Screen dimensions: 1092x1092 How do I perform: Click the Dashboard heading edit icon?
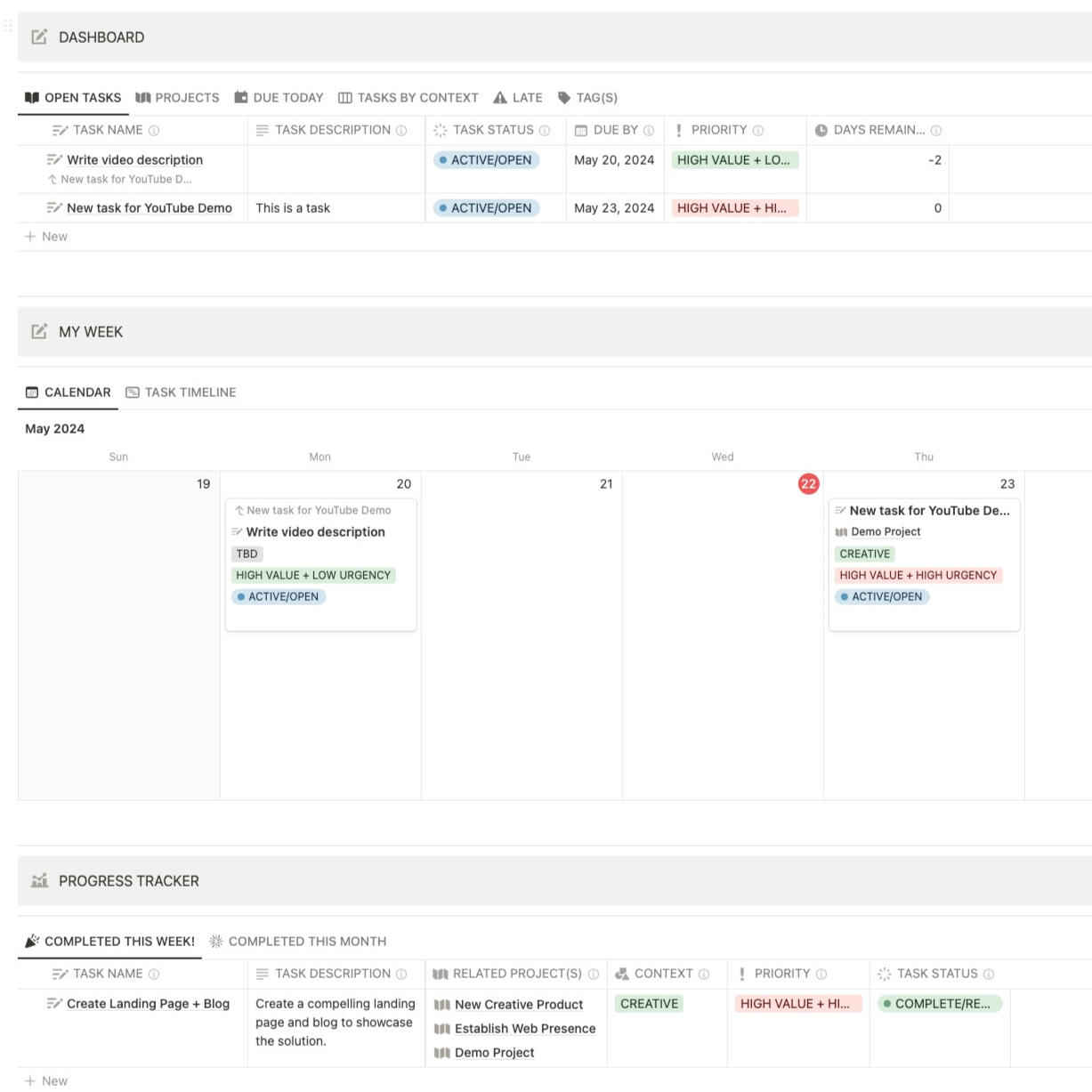pos(39,37)
